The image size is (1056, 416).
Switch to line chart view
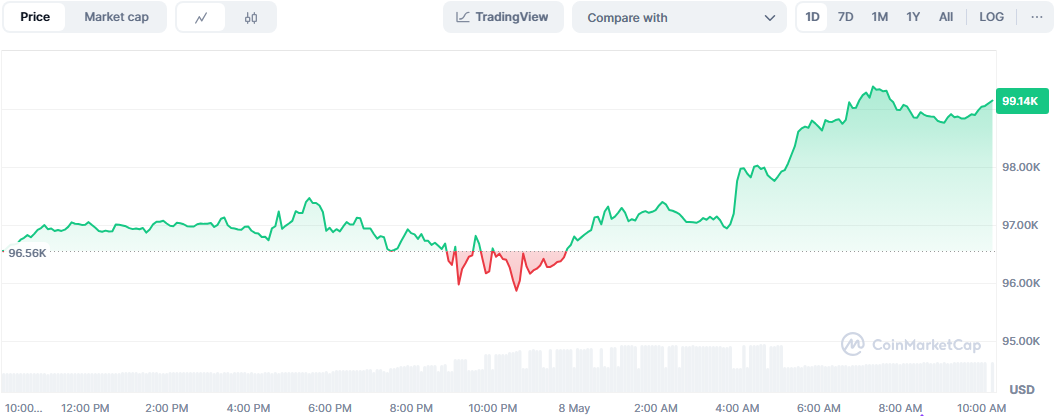pos(201,17)
